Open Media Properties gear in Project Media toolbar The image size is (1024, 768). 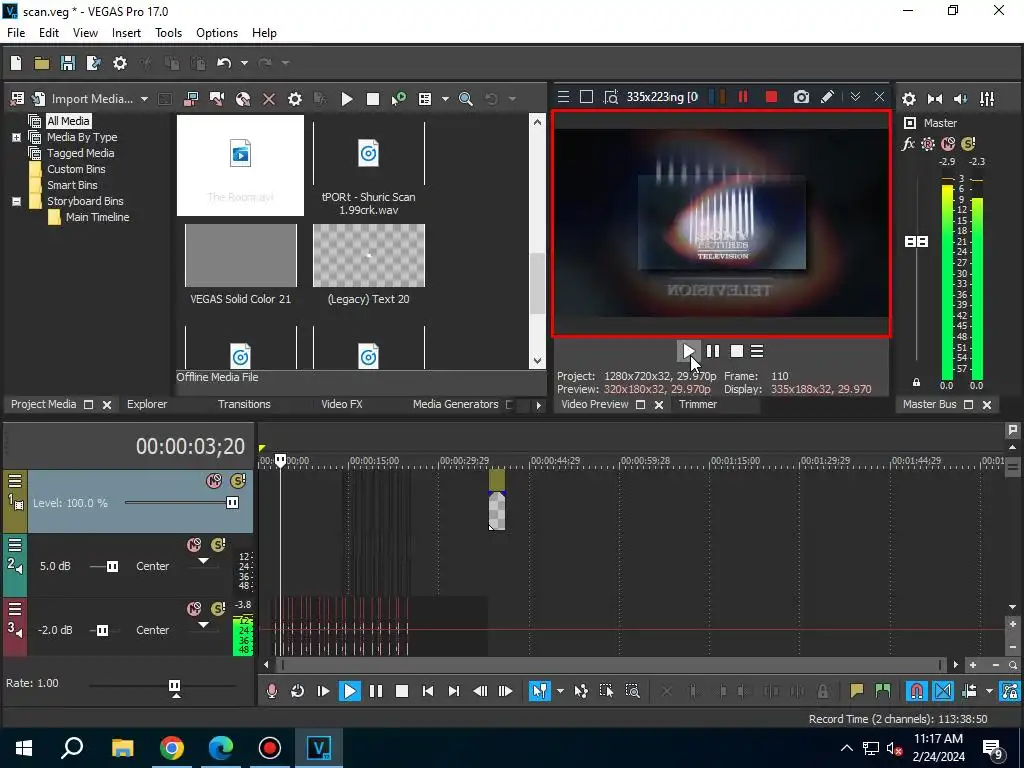(295, 99)
